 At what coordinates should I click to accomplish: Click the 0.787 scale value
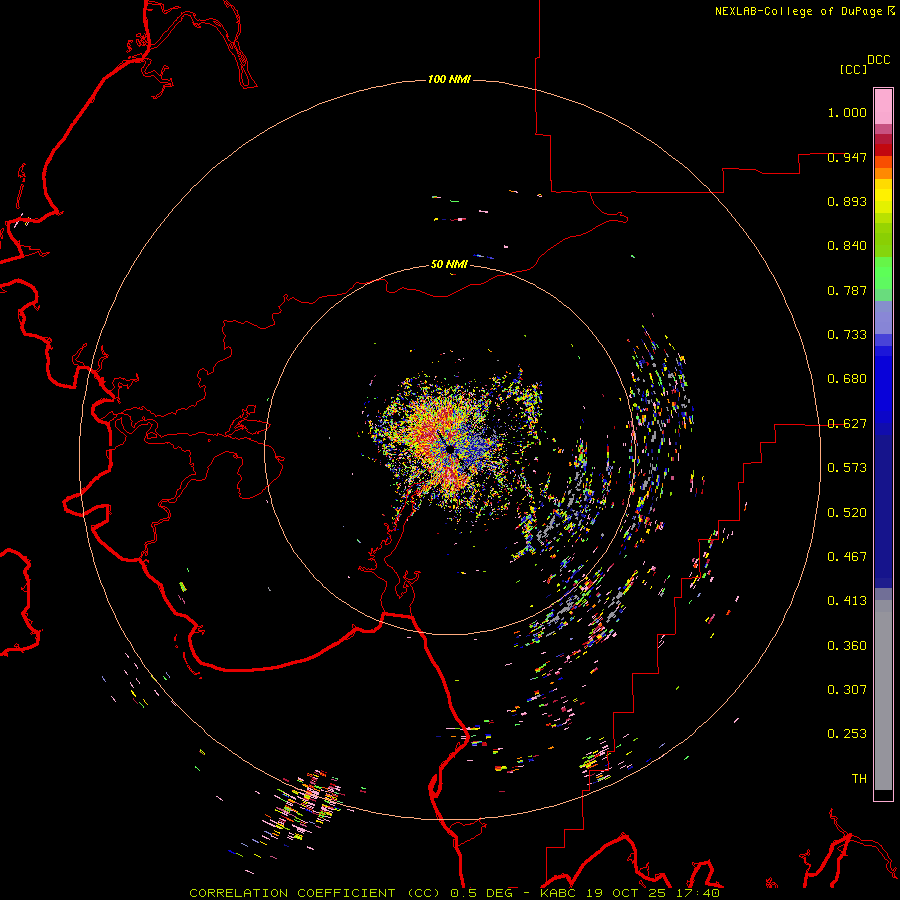coord(847,290)
